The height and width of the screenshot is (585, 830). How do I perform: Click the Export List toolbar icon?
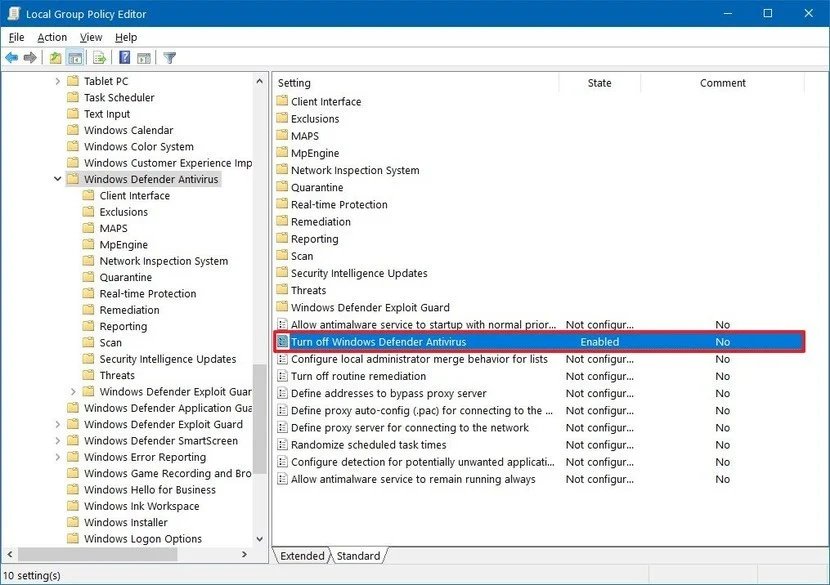click(100, 58)
